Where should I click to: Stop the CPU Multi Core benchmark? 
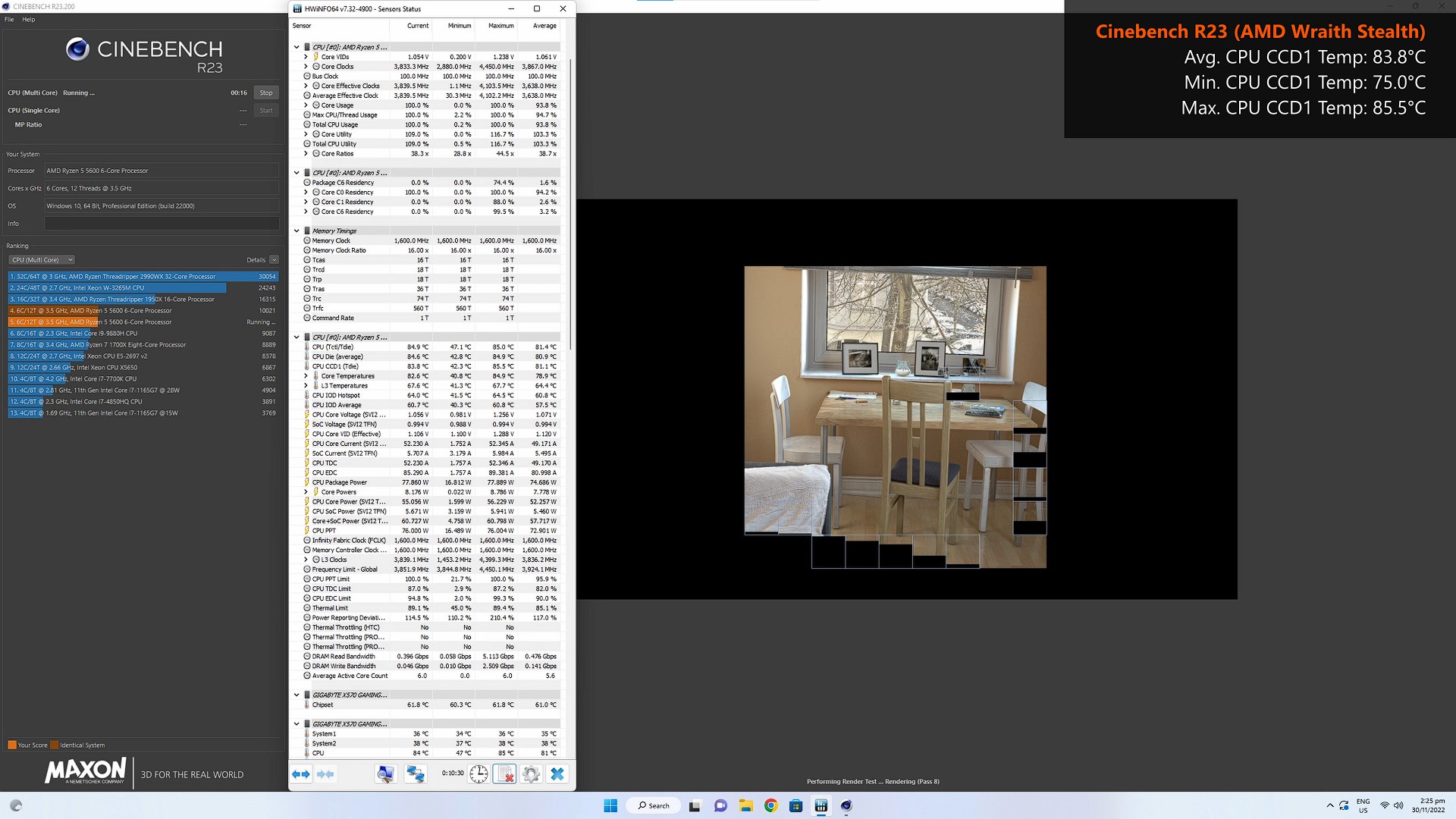[266, 93]
